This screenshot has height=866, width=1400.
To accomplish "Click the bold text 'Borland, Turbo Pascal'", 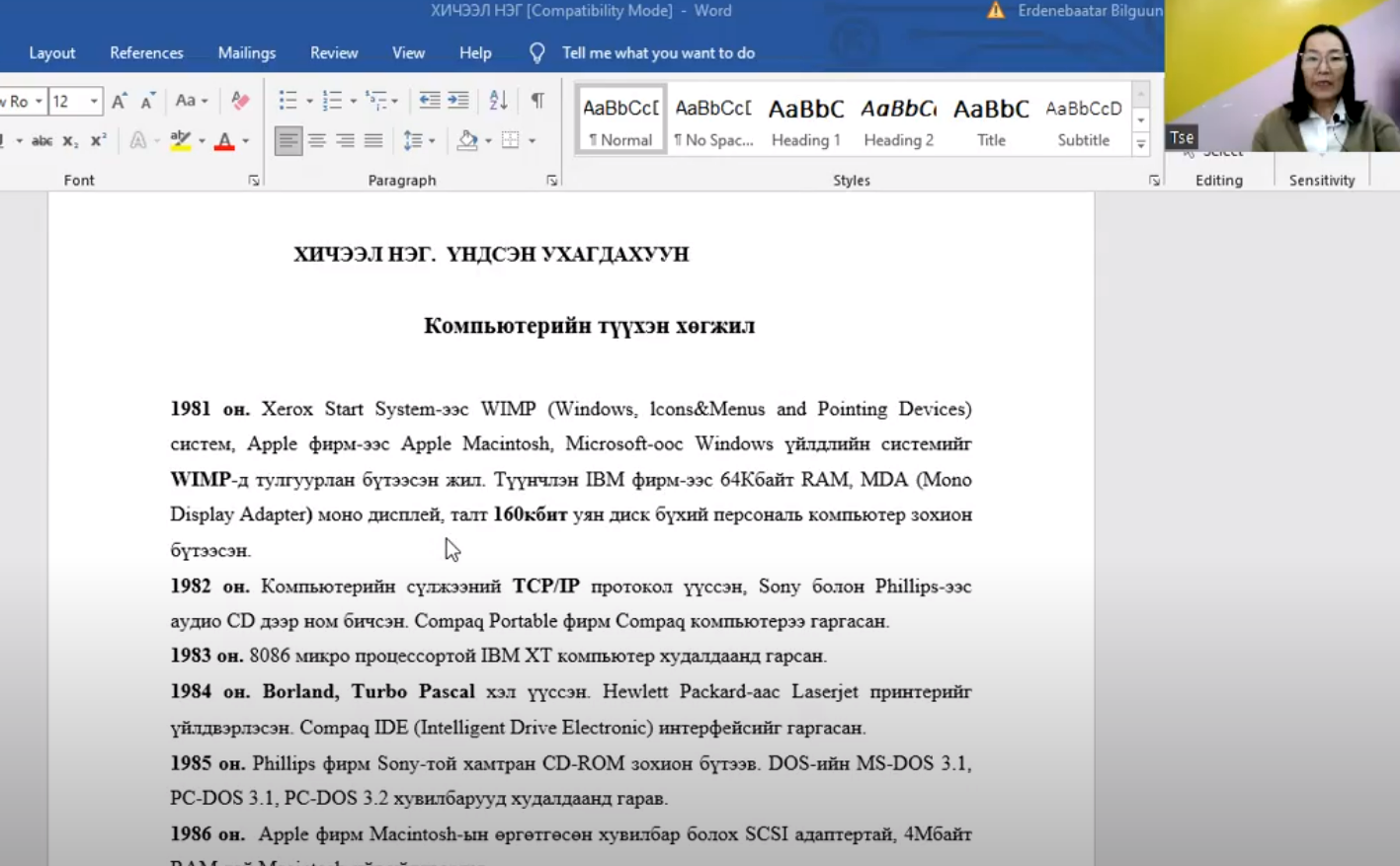I will tap(369, 692).
